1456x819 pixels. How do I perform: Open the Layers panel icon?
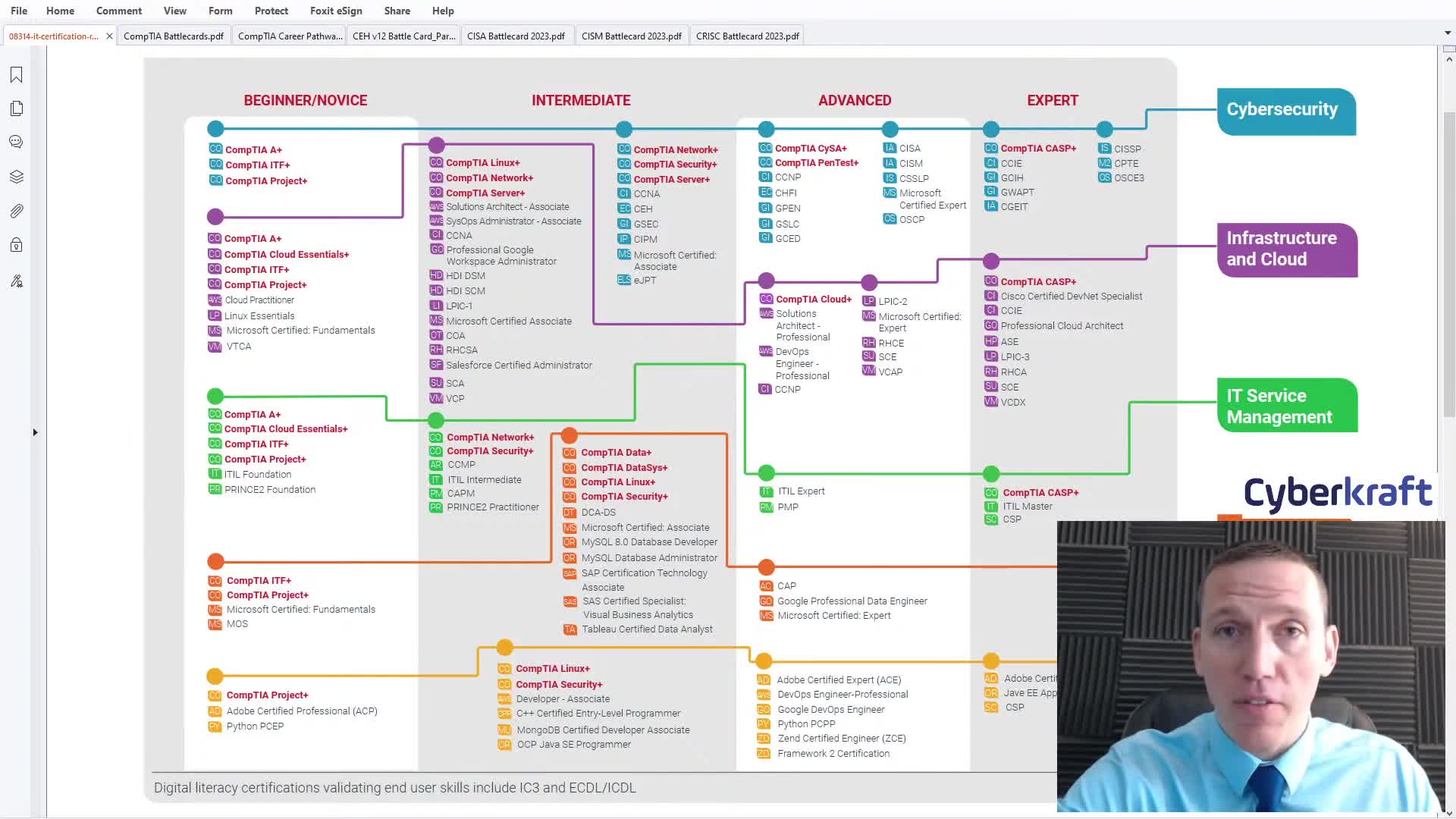[x=16, y=177]
